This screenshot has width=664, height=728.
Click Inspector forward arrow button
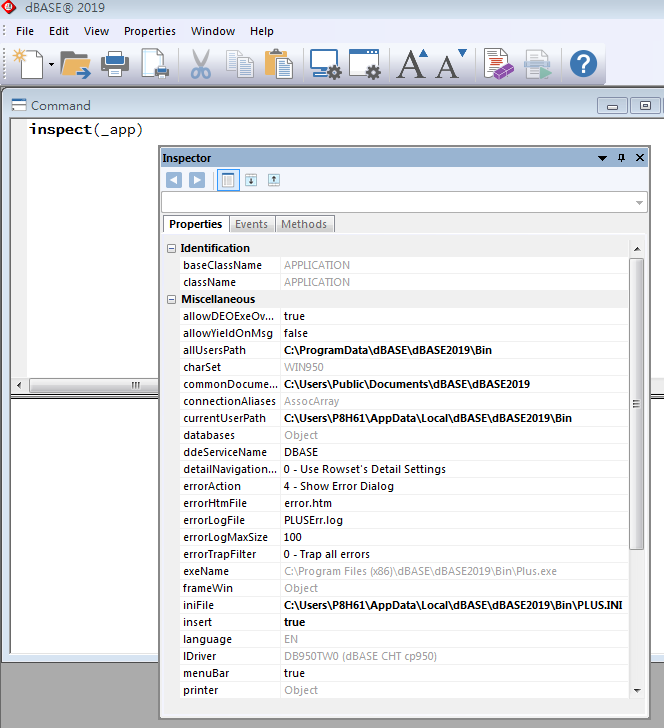[x=197, y=180]
